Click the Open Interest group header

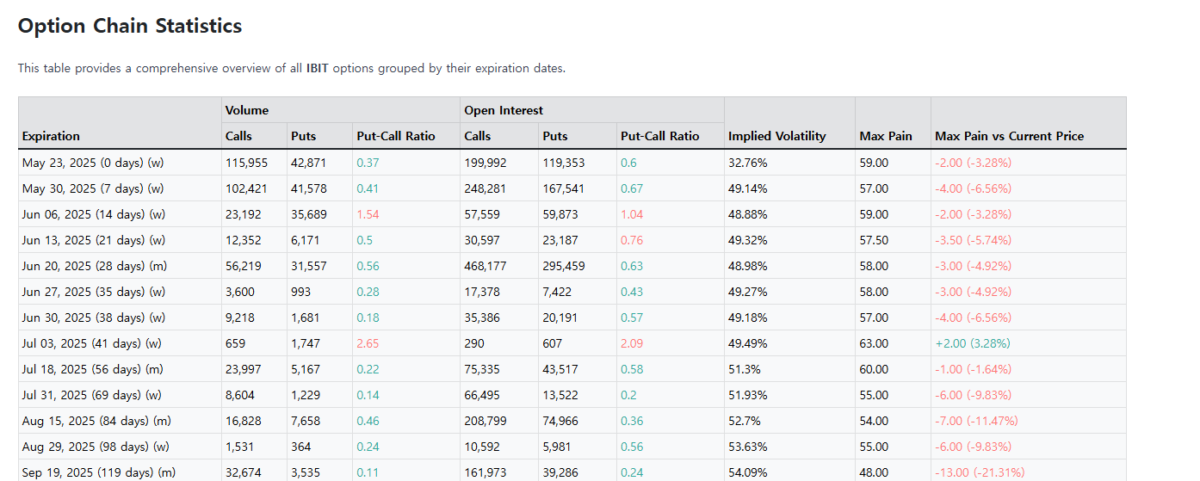[x=504, y=110]
